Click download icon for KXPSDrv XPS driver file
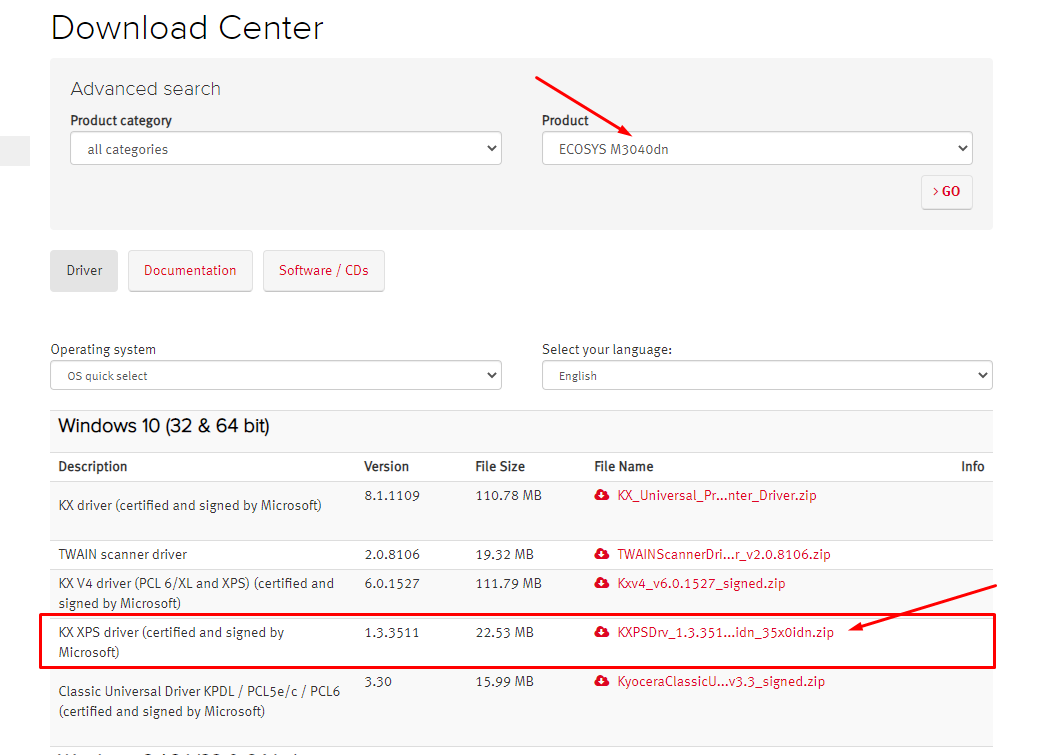Screen dimensions: 1053x755 [602, 632]
